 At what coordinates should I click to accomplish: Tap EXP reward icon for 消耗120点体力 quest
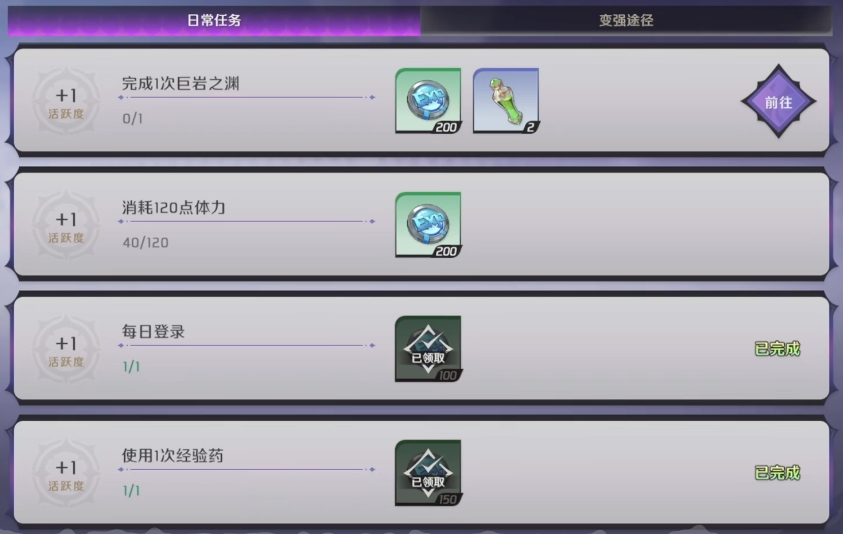point(428,225)
